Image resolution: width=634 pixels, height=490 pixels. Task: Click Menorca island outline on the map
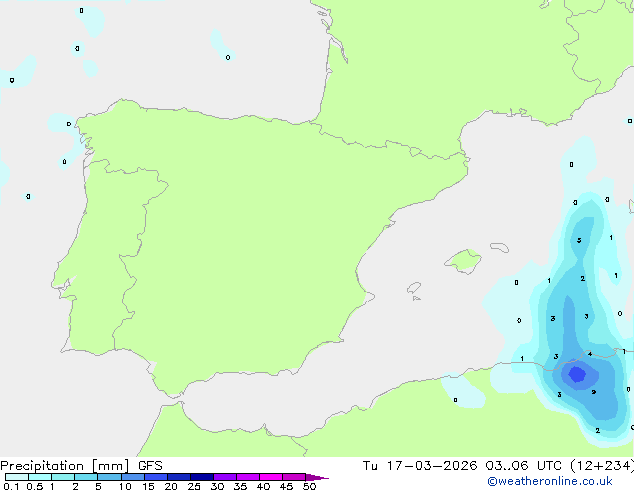499,247
